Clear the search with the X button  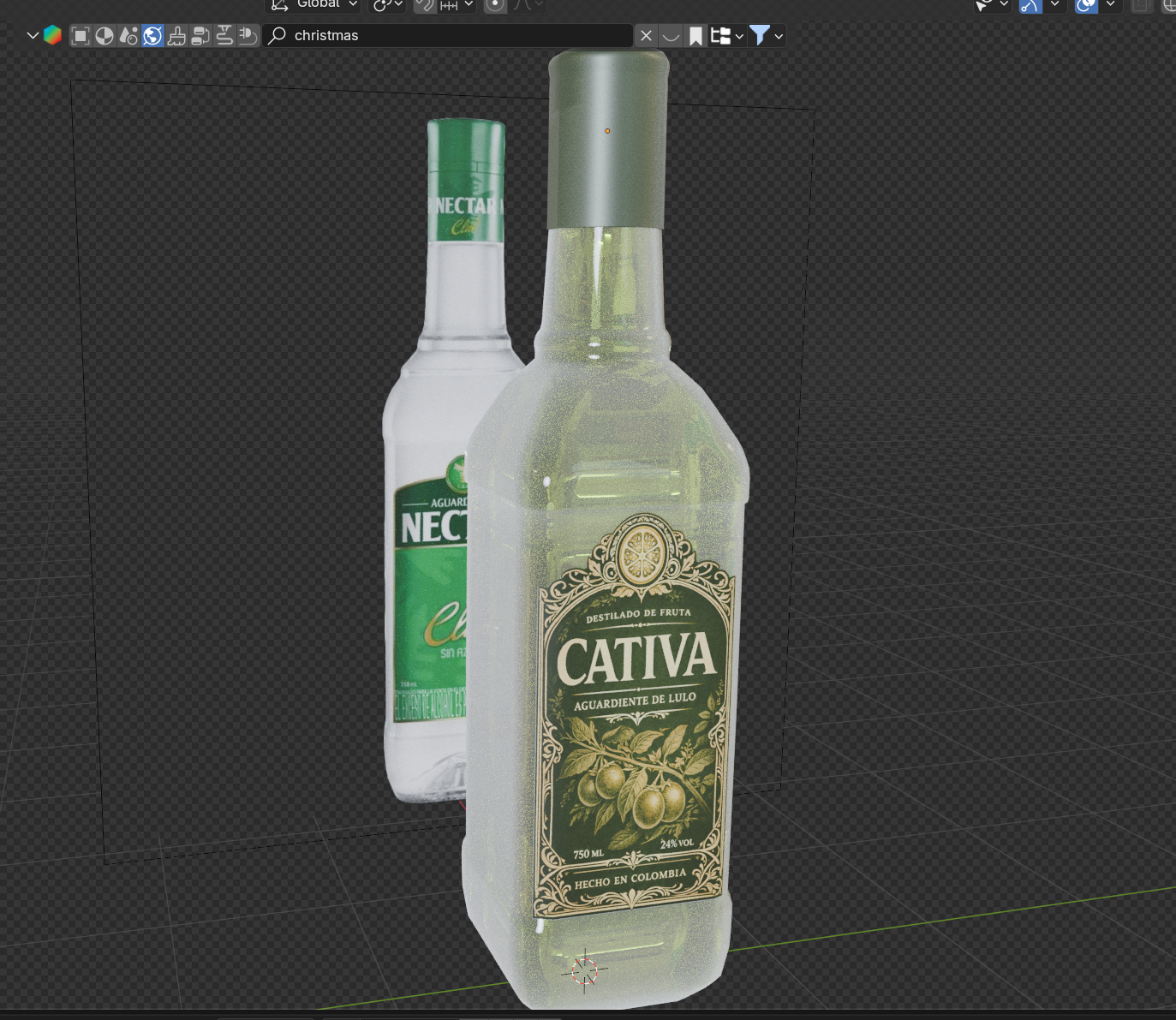click(x=647, y=36)
